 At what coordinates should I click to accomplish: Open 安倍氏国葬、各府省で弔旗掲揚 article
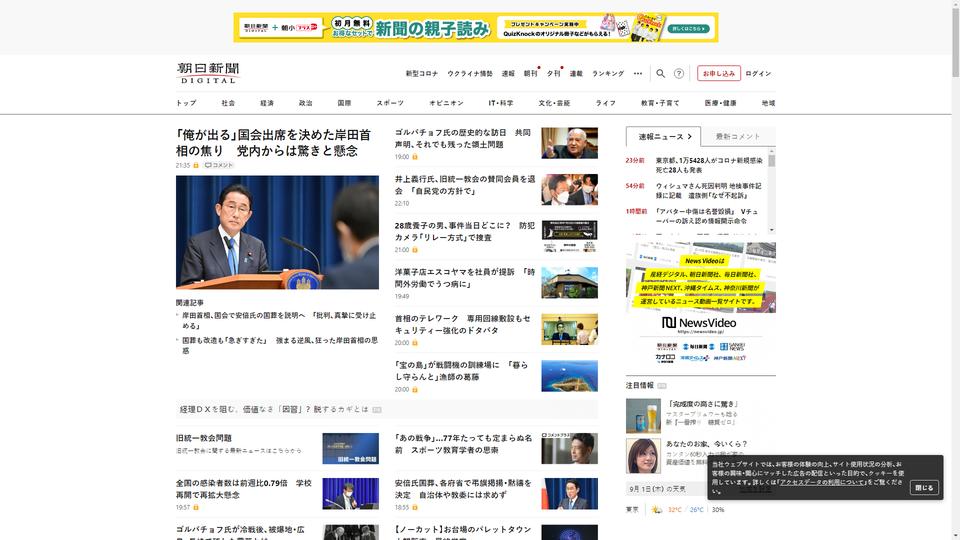[x=463, y=489]
